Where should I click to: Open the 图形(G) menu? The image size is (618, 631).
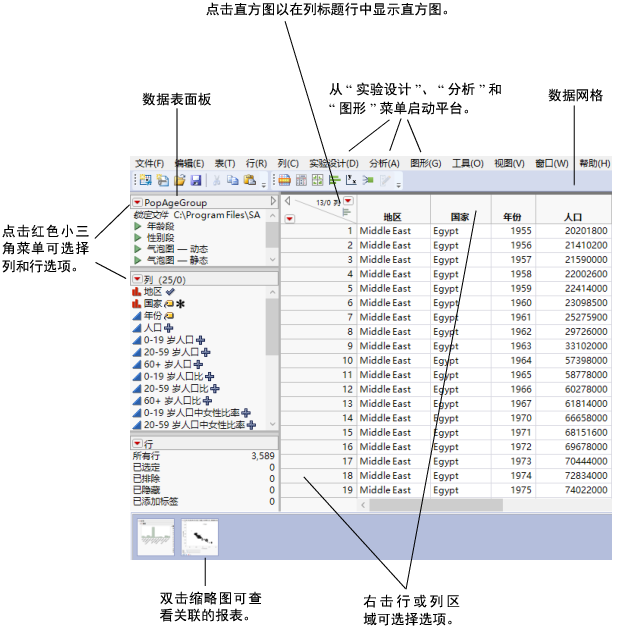[426, 163]
